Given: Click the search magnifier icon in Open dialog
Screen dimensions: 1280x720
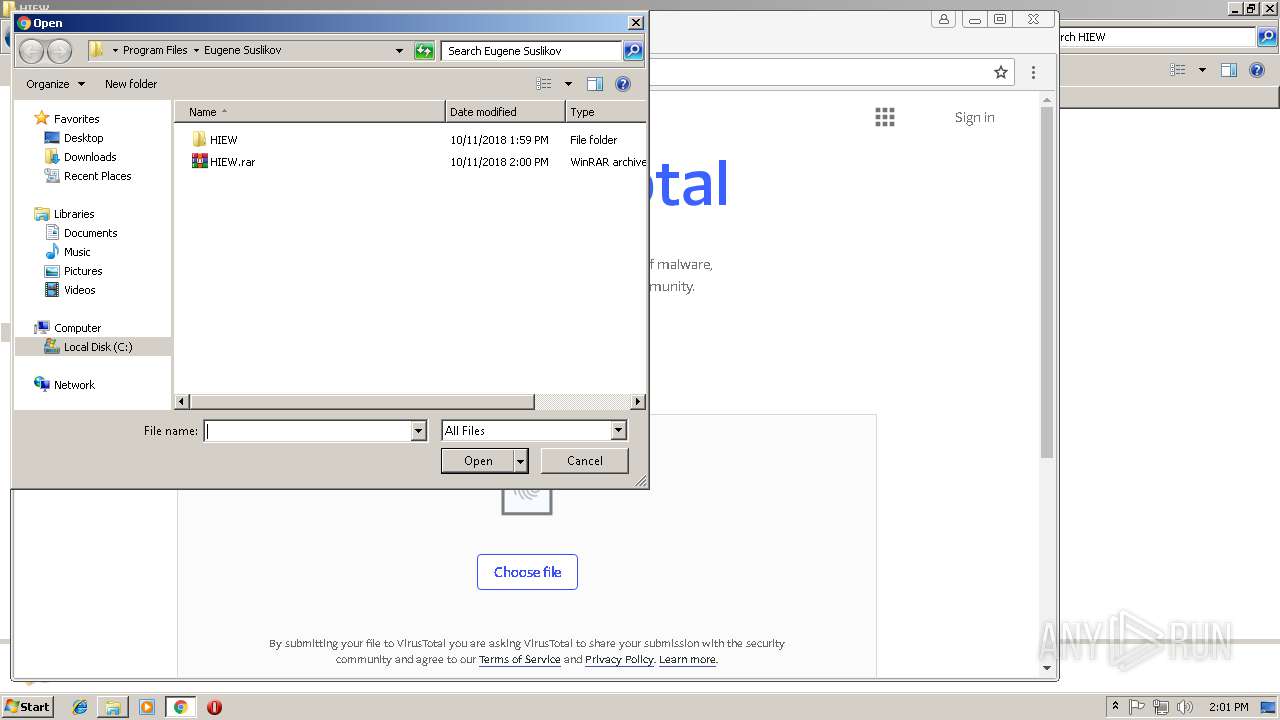Looking at the screenshot, I should tap(632, 50).
